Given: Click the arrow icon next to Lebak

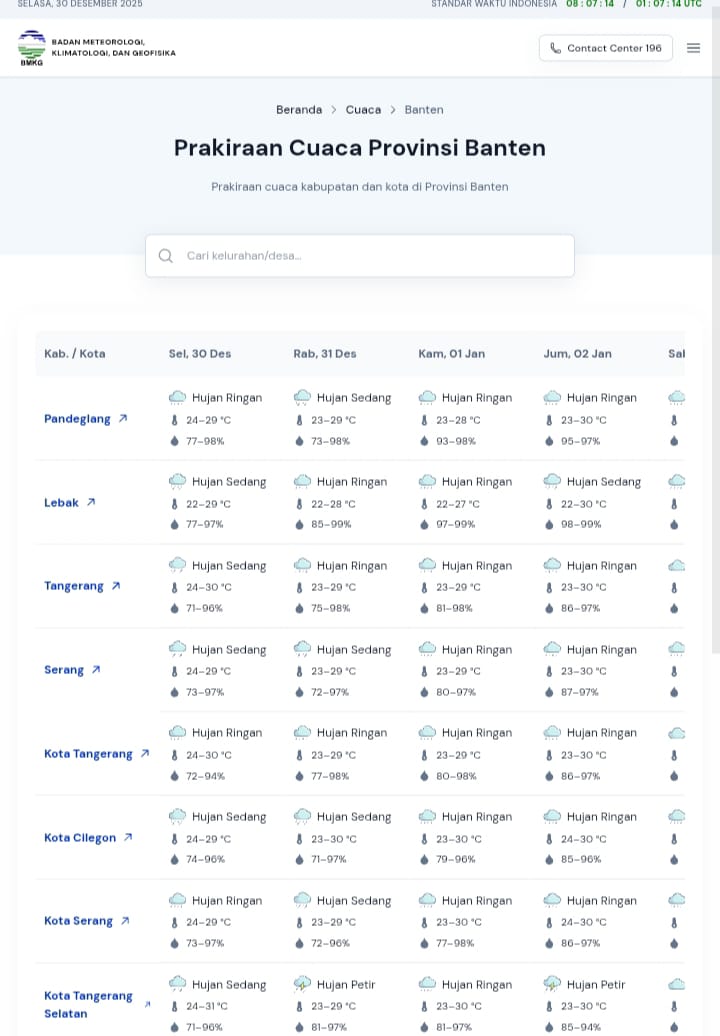Looking at the screenshot, I should click(x=91, y=503).
